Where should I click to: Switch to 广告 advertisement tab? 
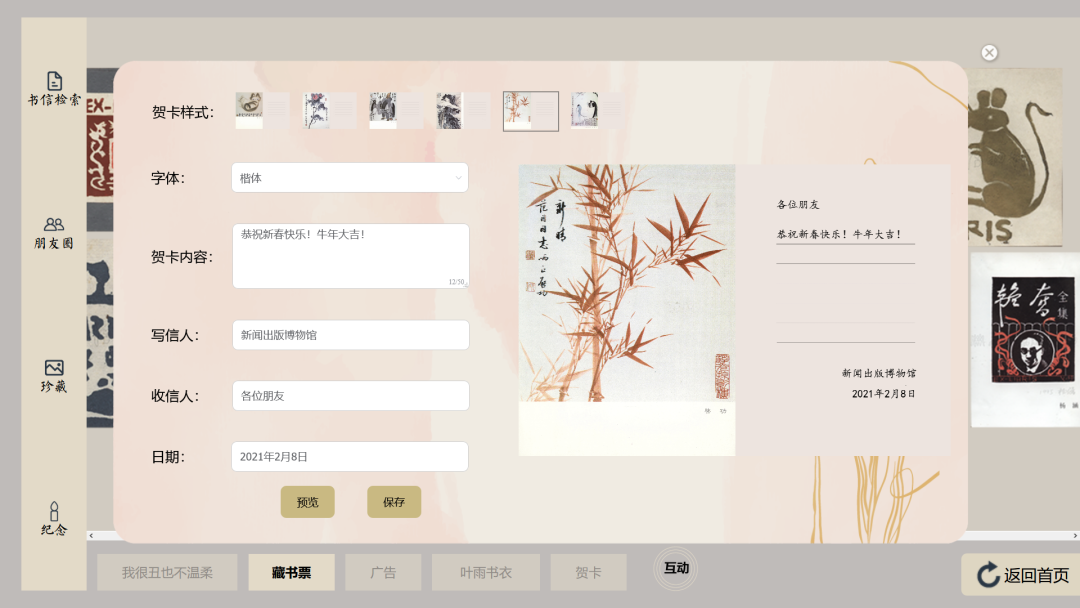(383, 572)
